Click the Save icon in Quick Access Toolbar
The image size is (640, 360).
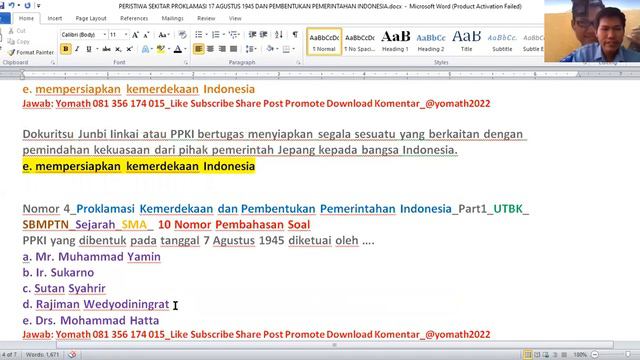2,6
